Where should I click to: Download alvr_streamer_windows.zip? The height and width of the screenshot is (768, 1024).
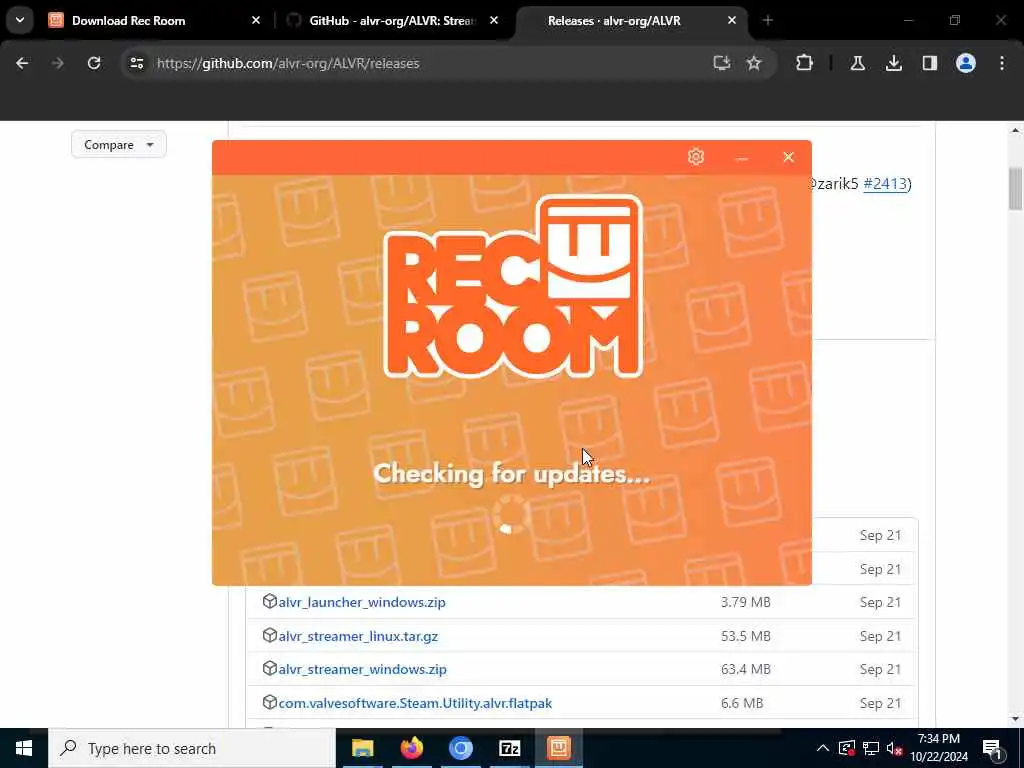pos(362,669)
